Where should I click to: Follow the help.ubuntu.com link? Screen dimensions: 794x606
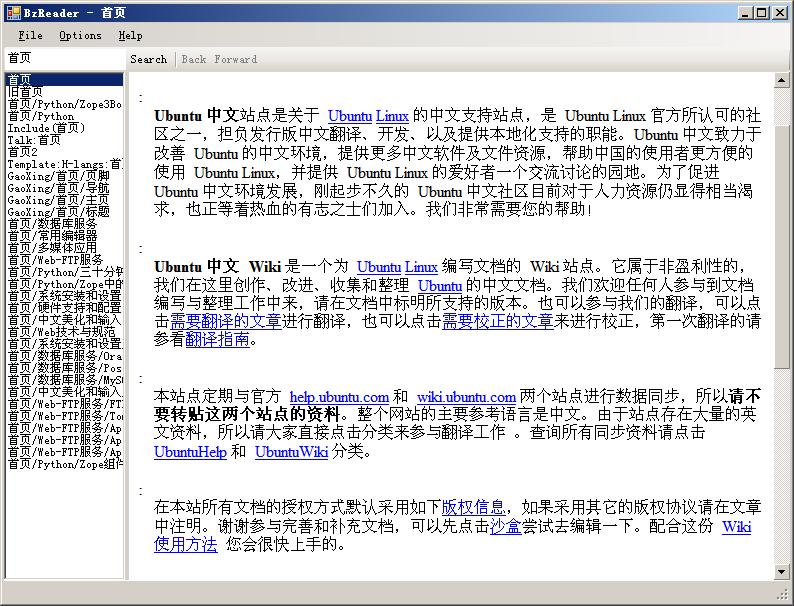(339, 396)
